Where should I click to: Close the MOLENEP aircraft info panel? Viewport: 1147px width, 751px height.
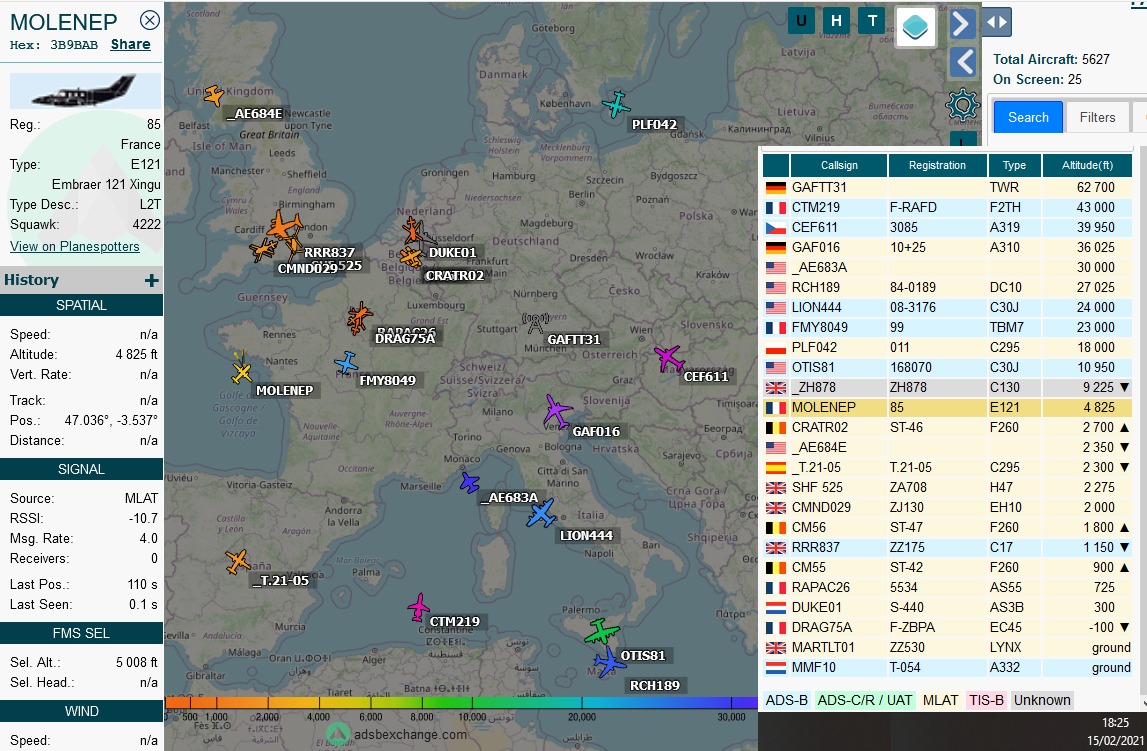pos(149,20)
